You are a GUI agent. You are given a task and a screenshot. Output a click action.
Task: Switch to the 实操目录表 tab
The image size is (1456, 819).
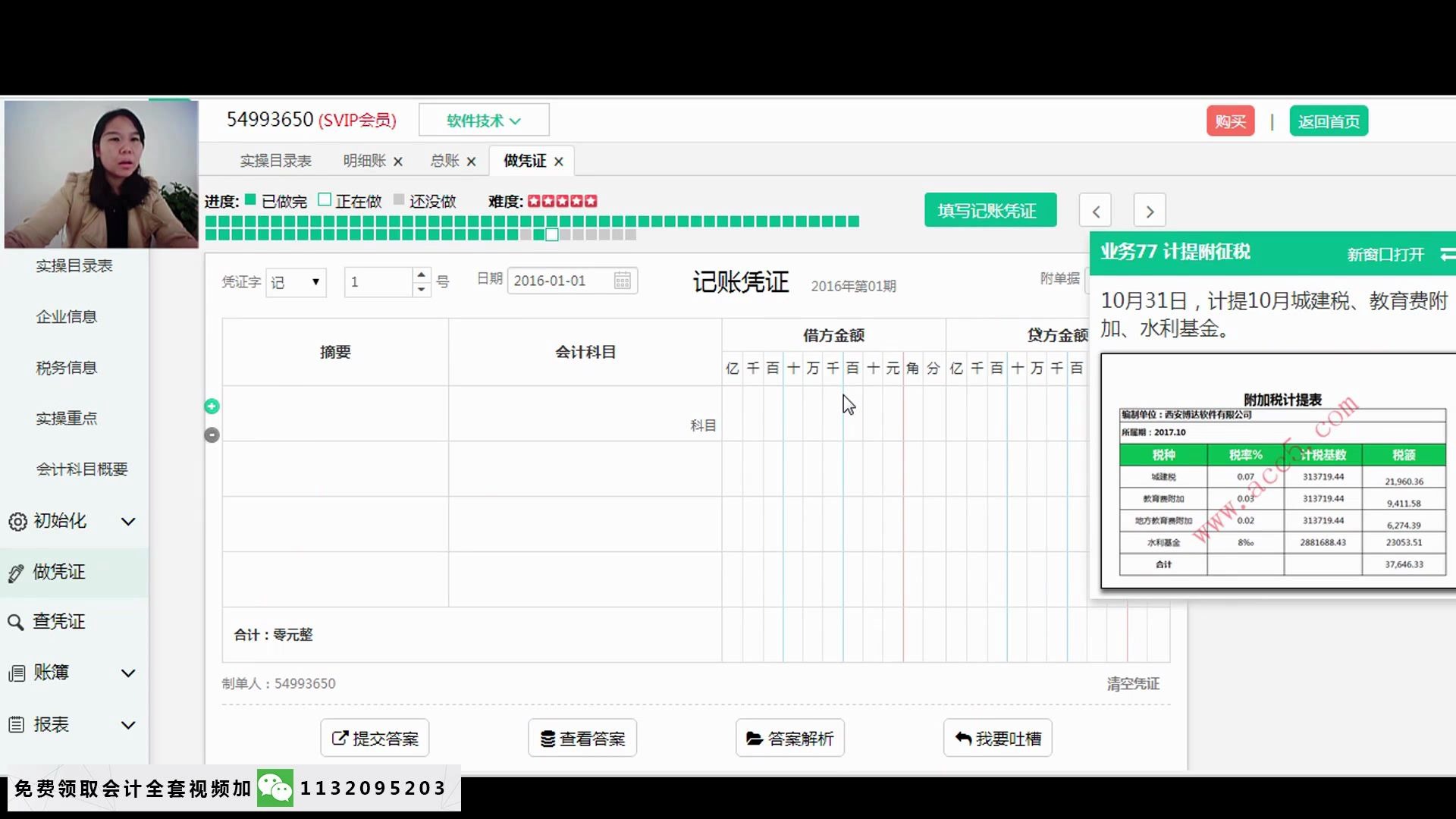point(275,161)
